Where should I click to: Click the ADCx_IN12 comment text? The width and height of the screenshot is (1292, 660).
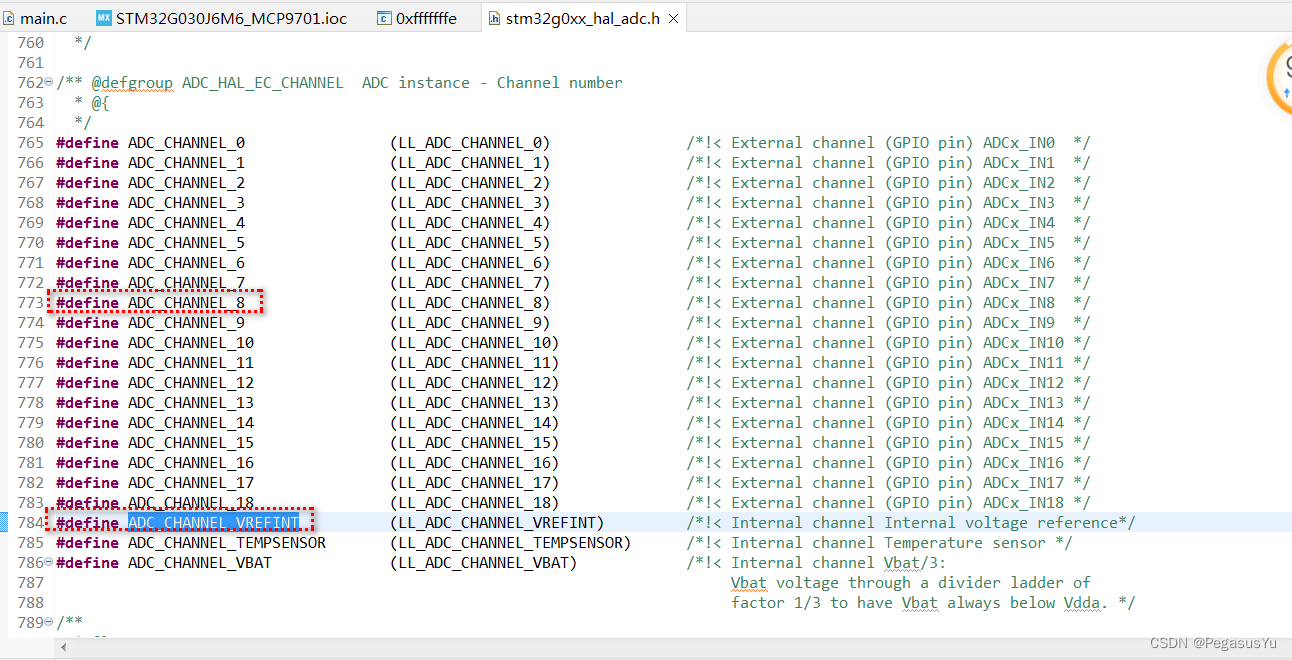[x=1023, y=382]
